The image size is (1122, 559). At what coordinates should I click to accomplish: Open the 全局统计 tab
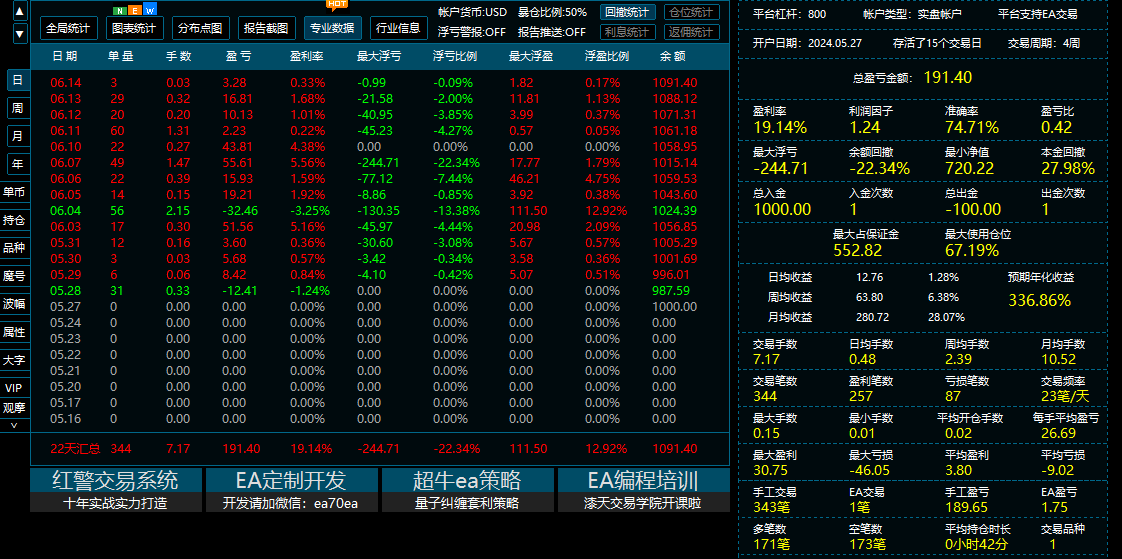tap(68, 29)
